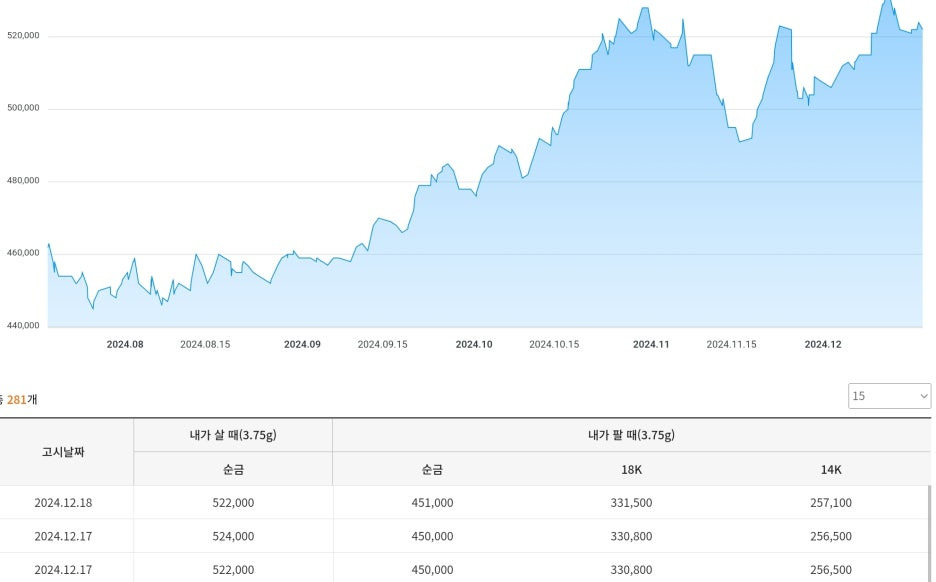Click 330,800 in the 524,000 row

point(632,536)
